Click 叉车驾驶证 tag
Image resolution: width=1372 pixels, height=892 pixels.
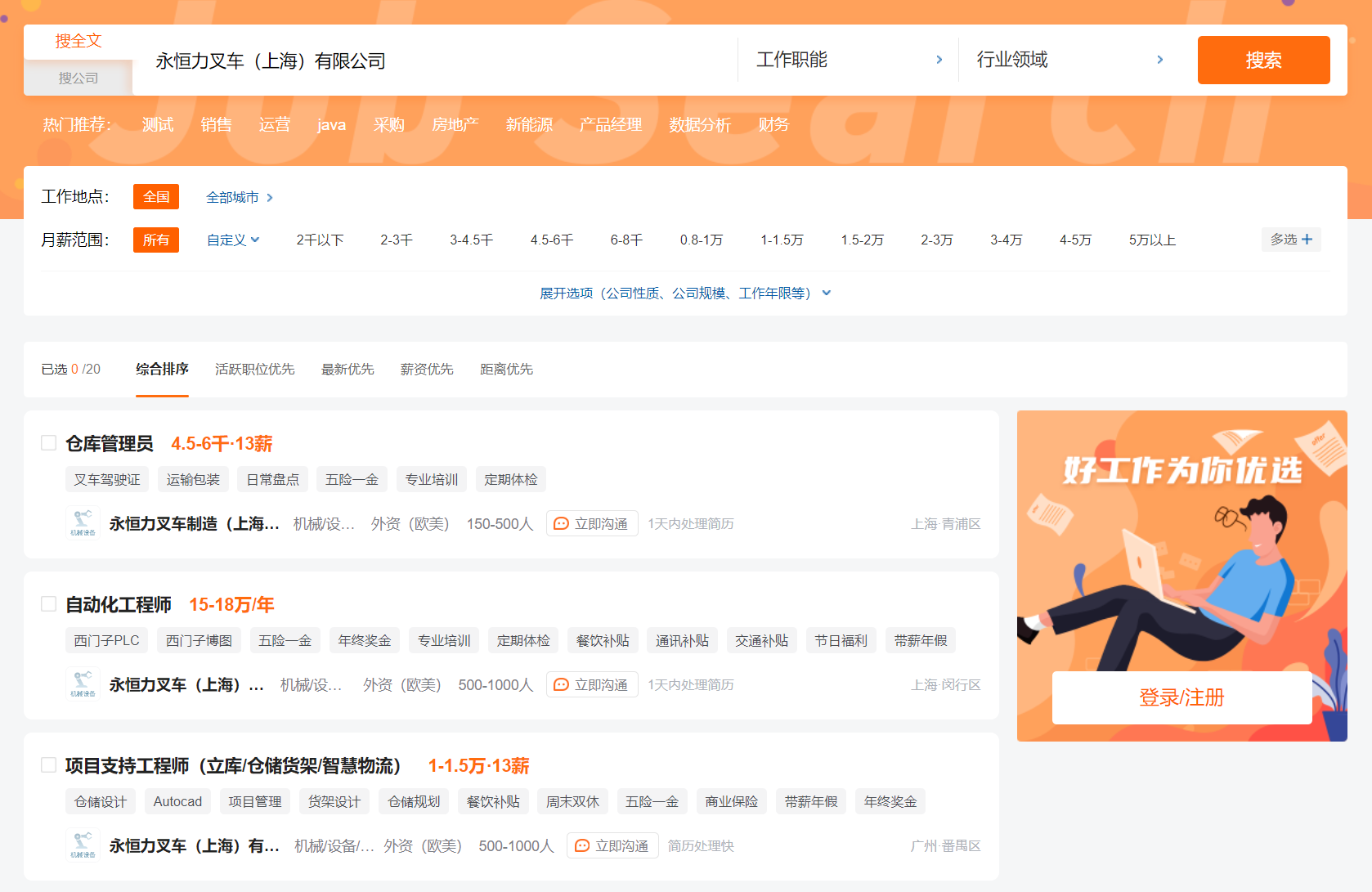click(x=107, y=480)
